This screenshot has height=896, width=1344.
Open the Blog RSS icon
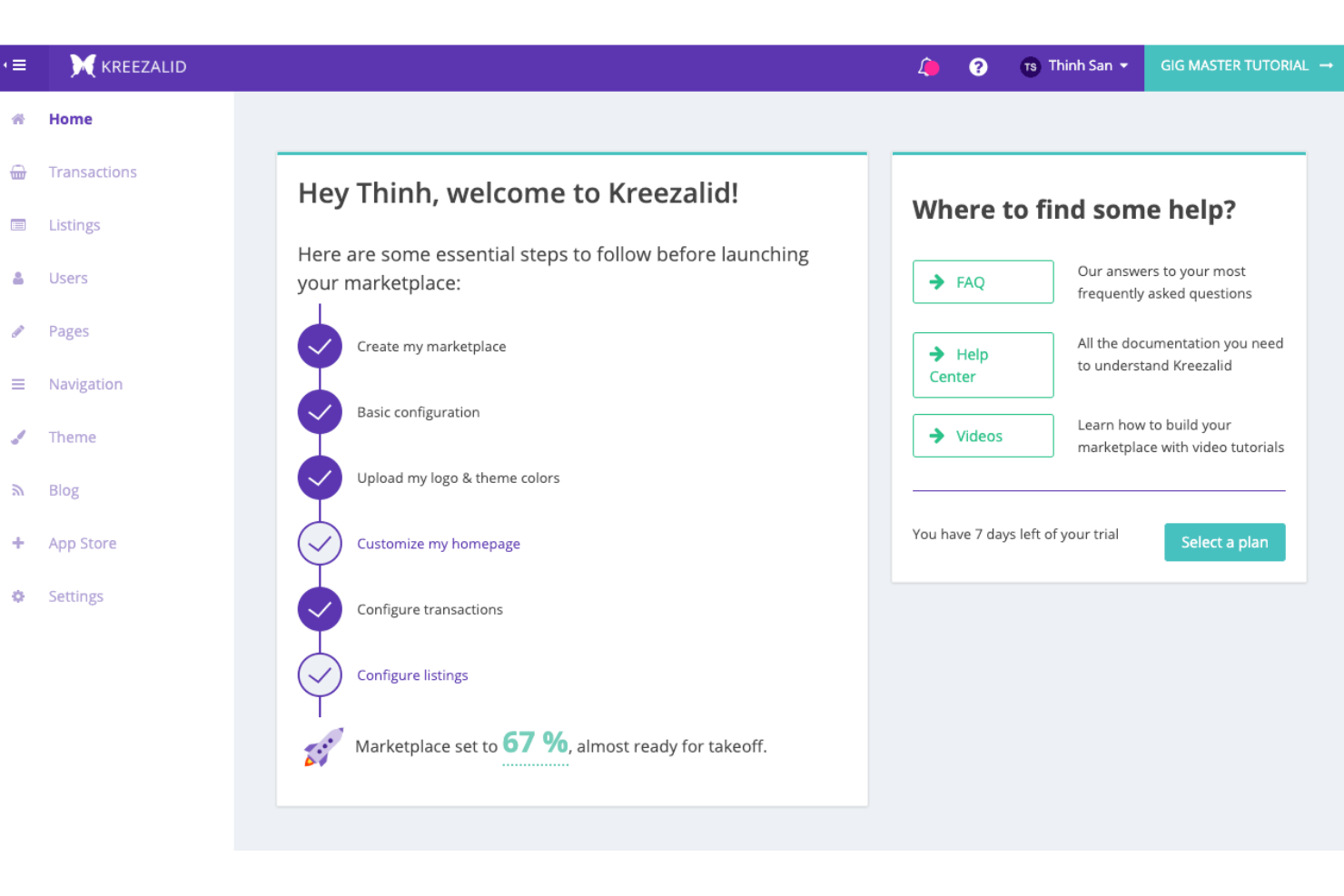[x=18, y=489]
